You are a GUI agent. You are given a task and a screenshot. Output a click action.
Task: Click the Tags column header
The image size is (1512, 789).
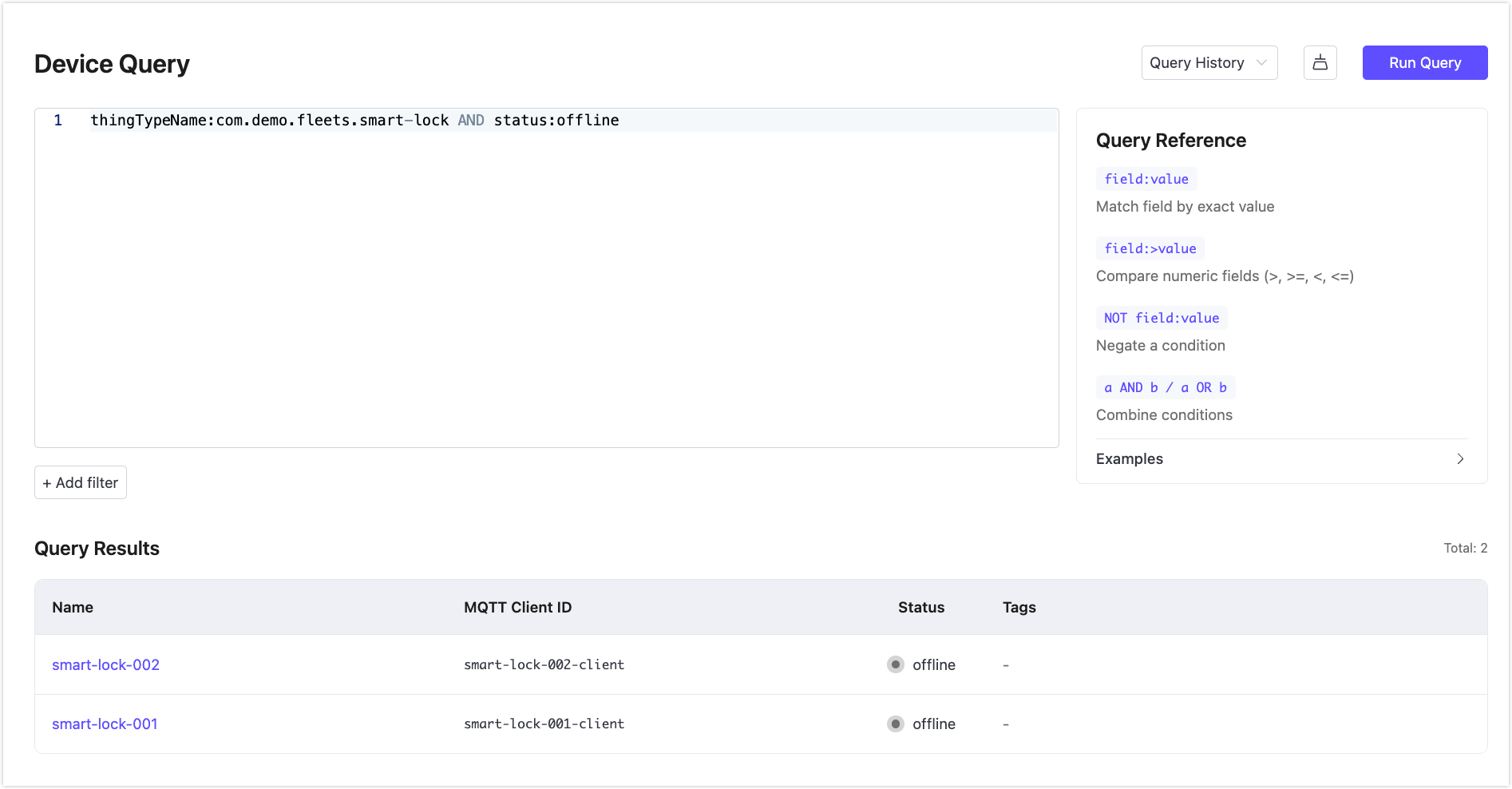(1019, 607)
